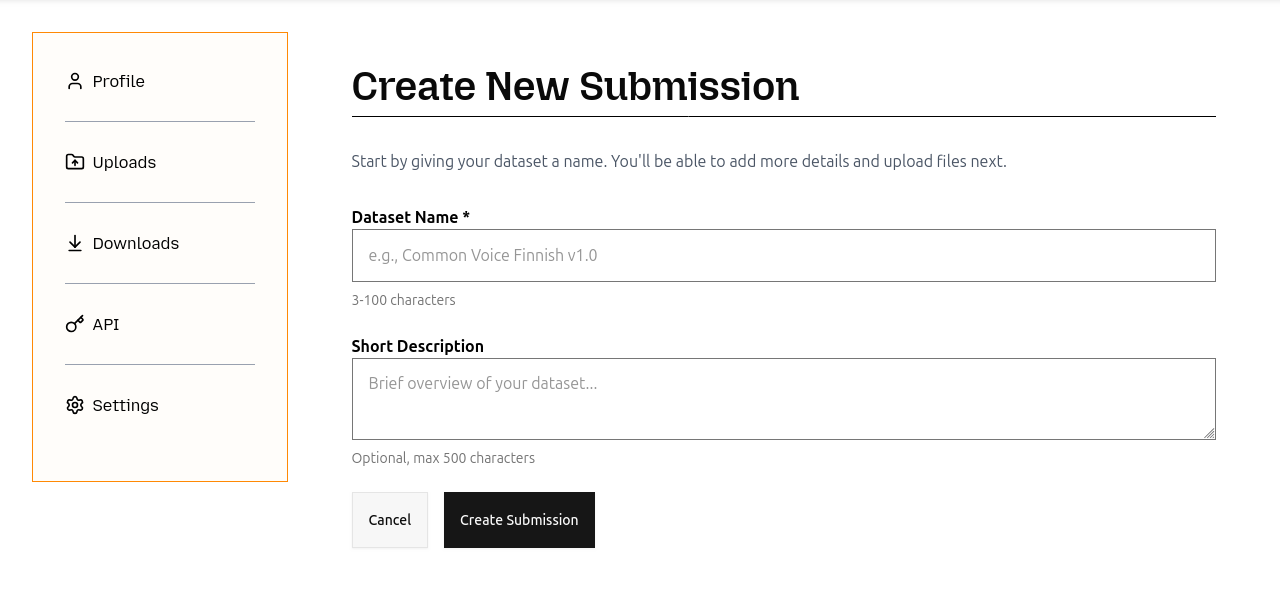Screen dimensions: 1280x612
Task: Click the "Dataset Name *" field label
Action: 410,217
